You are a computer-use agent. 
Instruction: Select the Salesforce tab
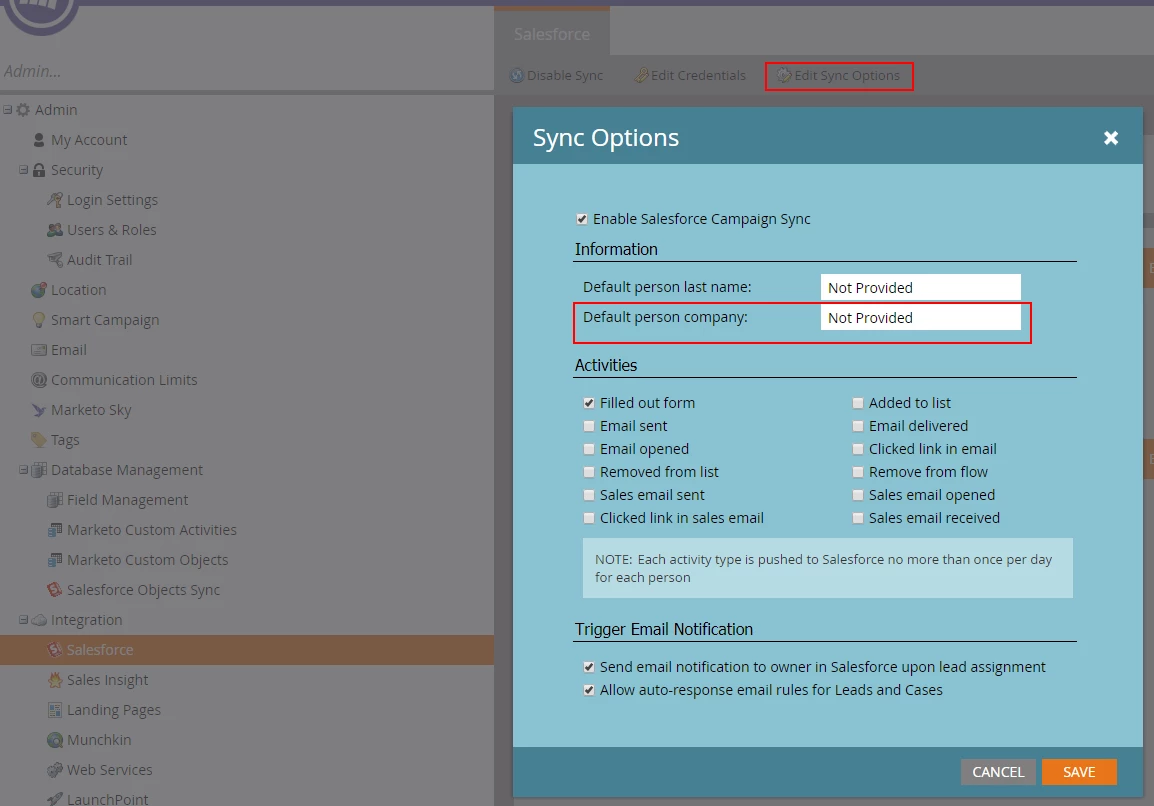[552, 34]
